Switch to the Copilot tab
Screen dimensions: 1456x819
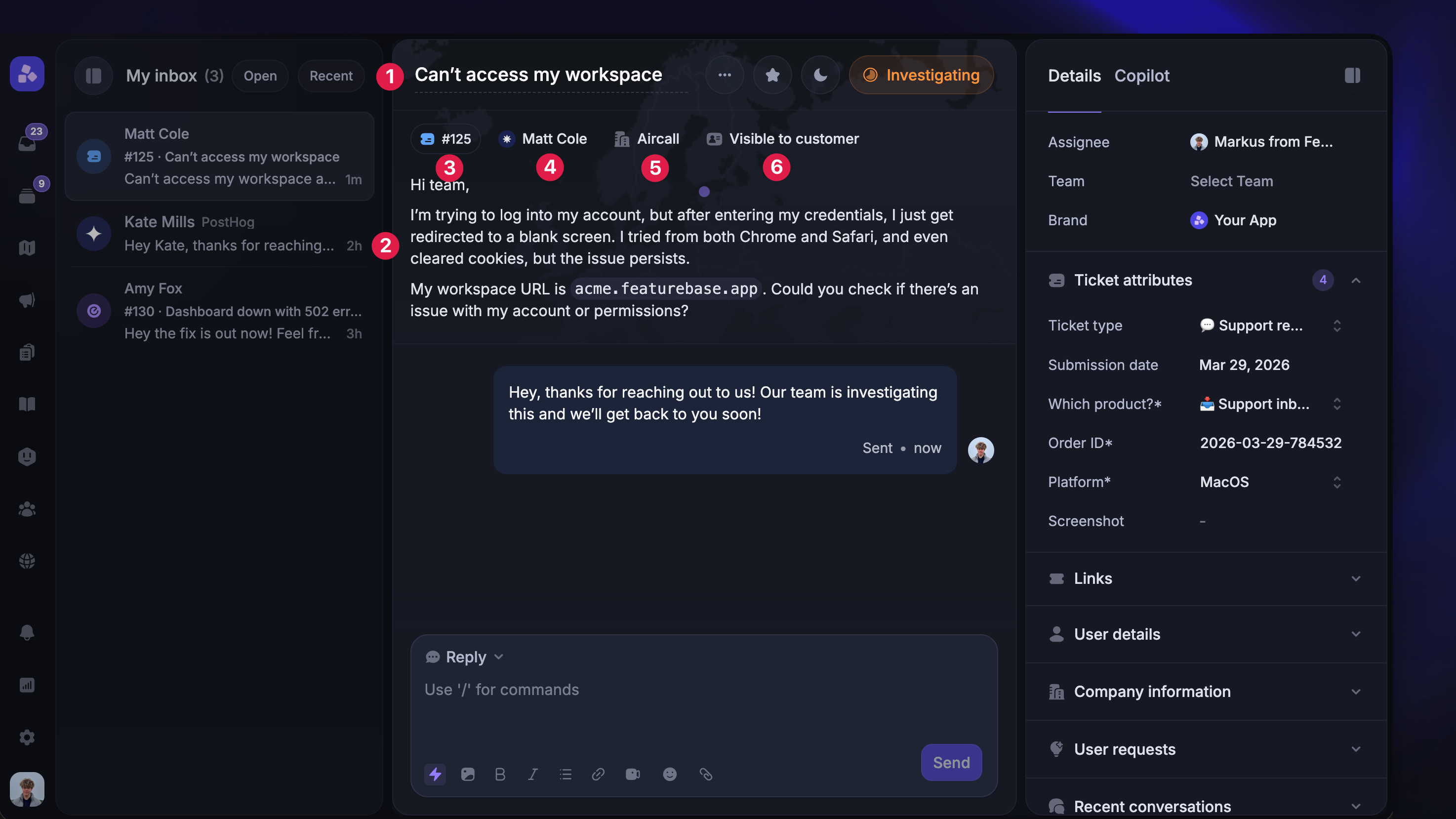point(1142,76)
